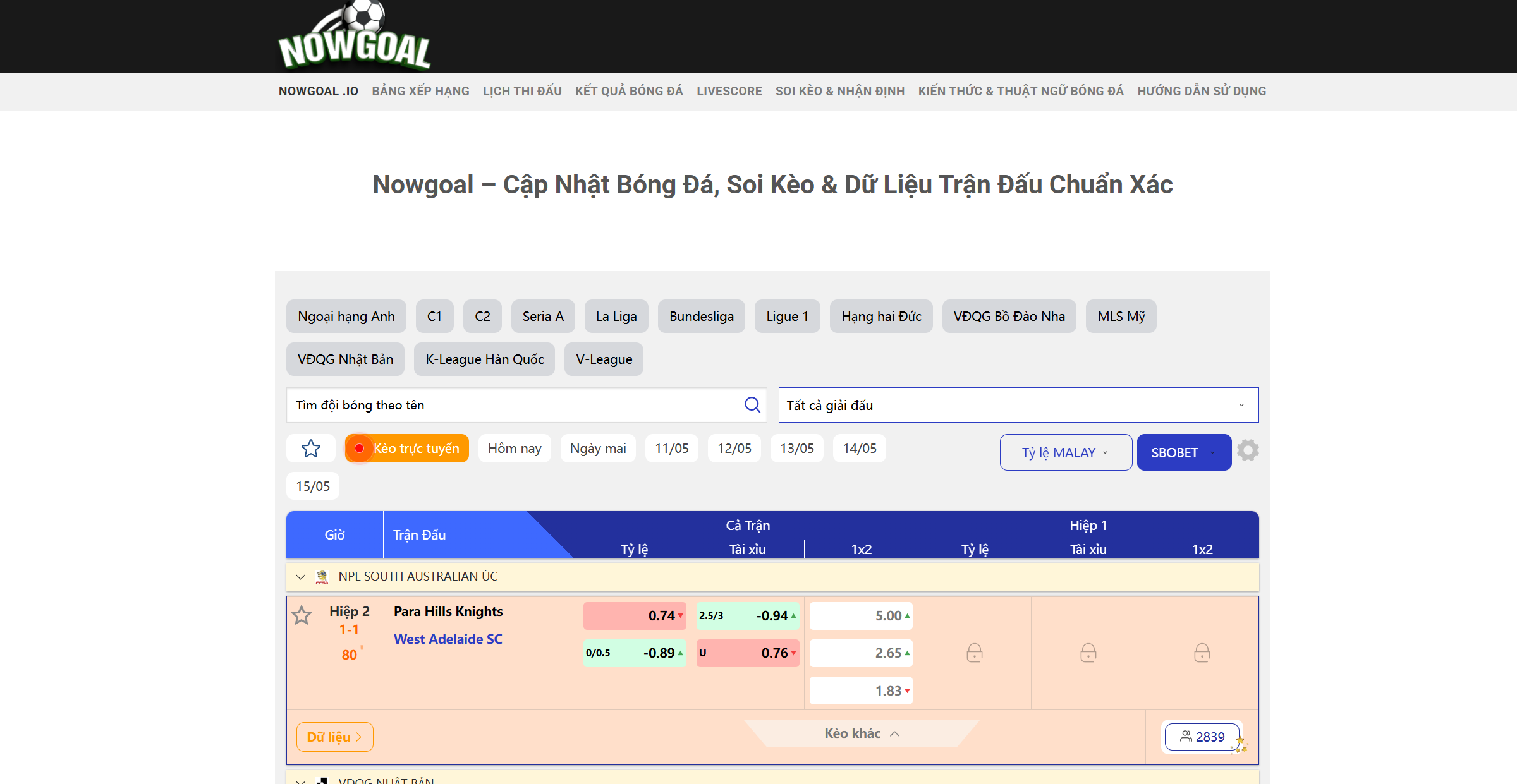Collapse the NPL South Australian Úc group
Viewport: 1517px width, 784px height.
301,577
